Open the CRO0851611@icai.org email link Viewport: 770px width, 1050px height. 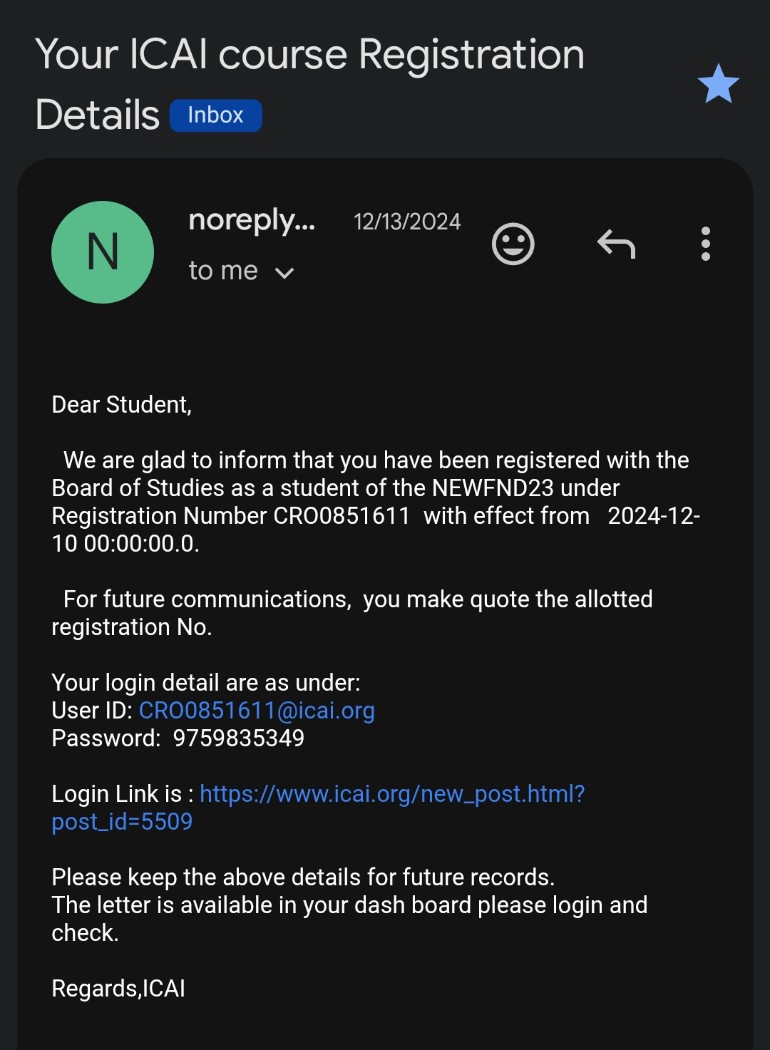pyautogui.click(x=257, y=711)
